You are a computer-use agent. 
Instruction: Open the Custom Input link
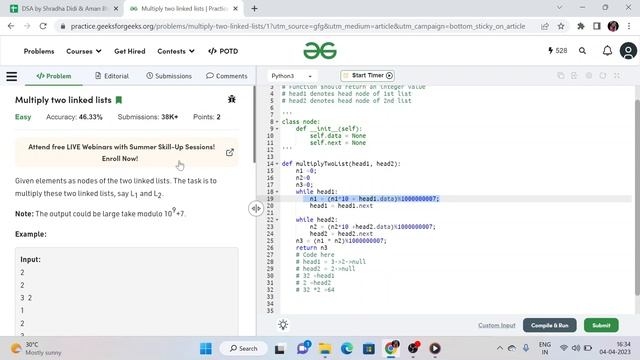(x=497, y=325)
